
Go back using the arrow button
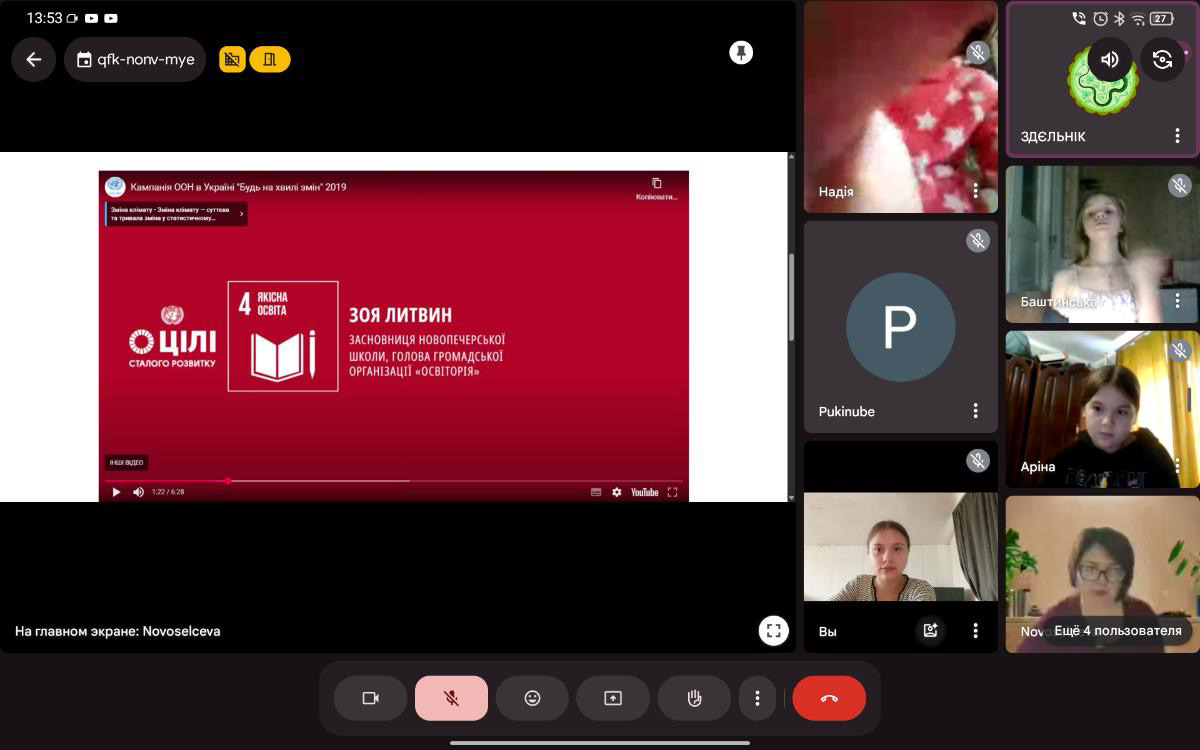[x=34, y=60]
